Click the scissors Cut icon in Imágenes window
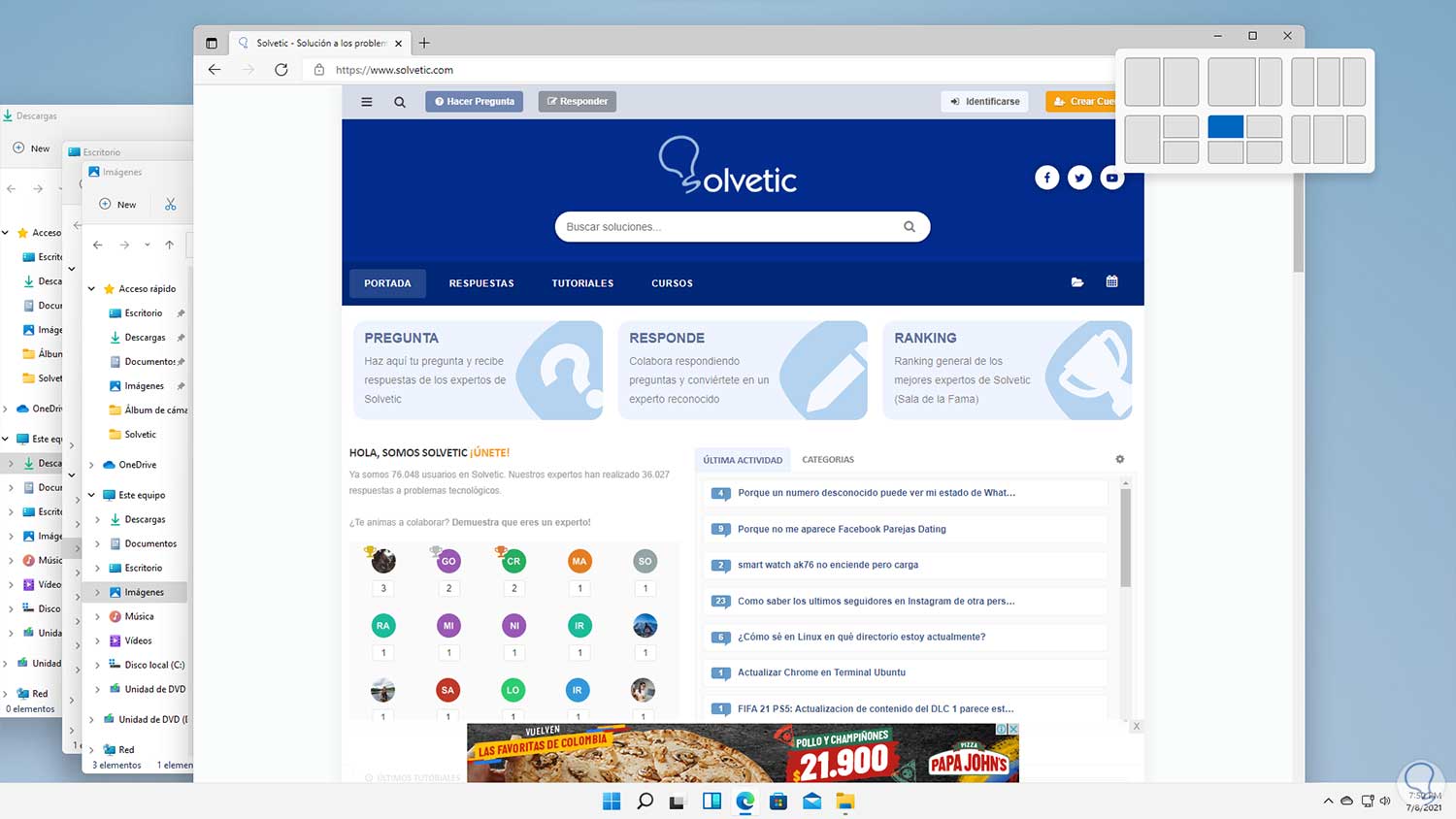This screenshot has height=819, width=1456. click(171, 205)
